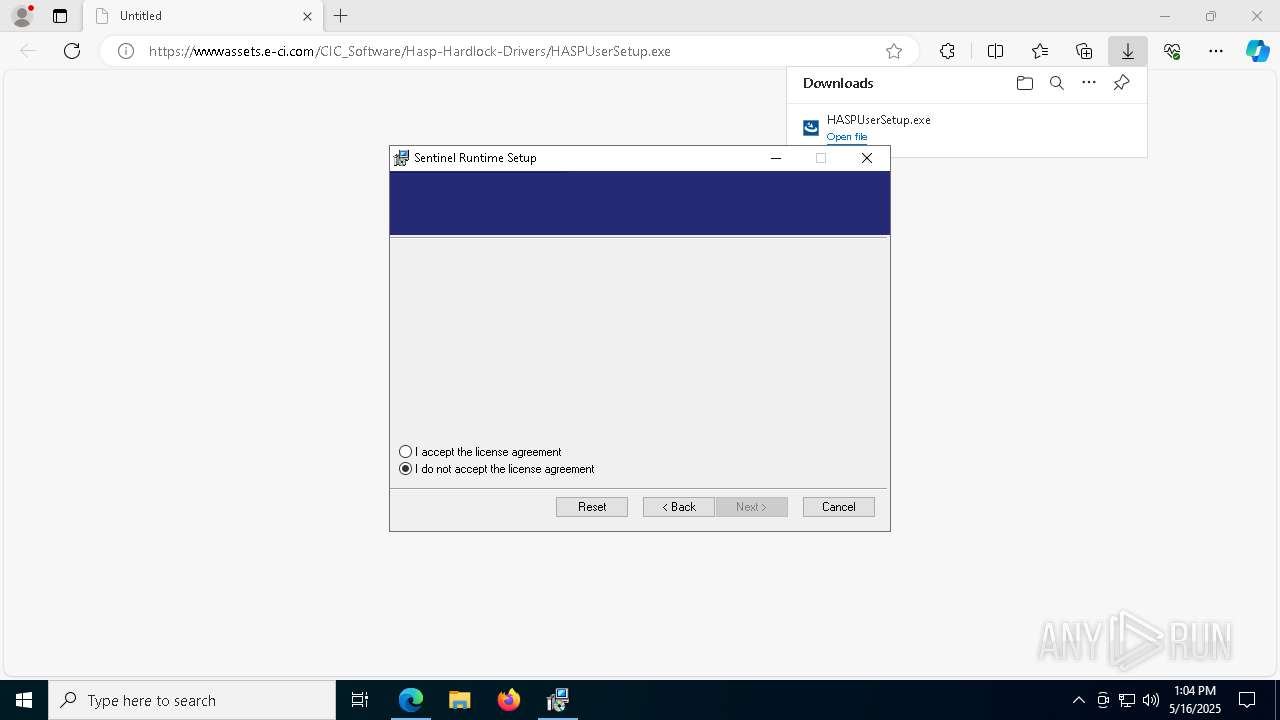Screen dimensions: 1280x720
Task: Open the clock showing 1:04 PM
Action: (x=1195, y=700)
